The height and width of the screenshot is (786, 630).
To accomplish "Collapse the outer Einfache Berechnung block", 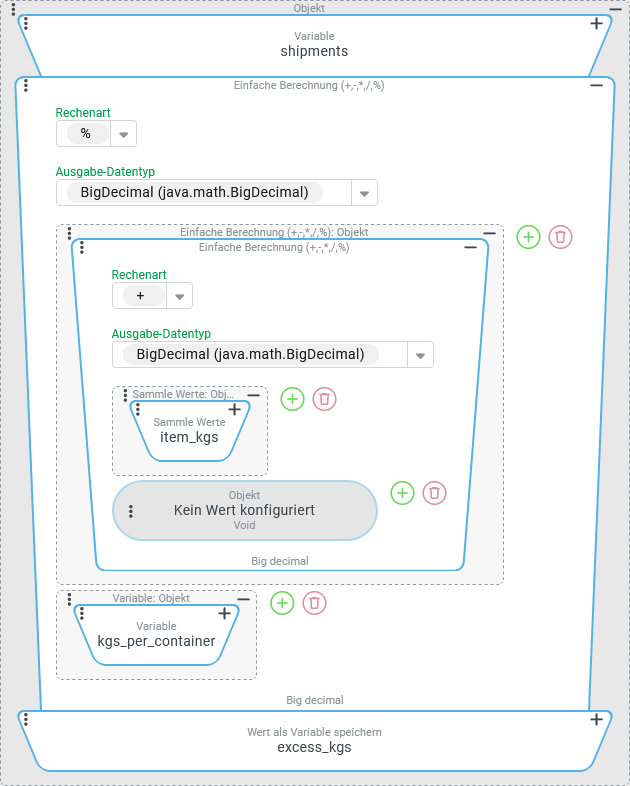I will (x=596, y=86).
